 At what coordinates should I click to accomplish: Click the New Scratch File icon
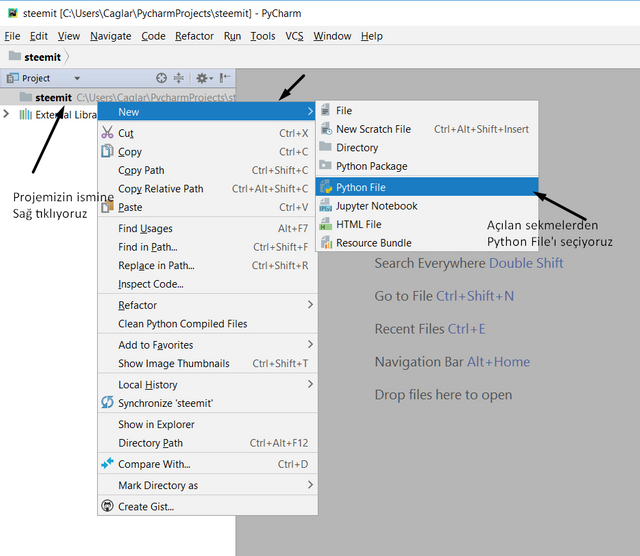pyautogui.click(x=326, y=129)
